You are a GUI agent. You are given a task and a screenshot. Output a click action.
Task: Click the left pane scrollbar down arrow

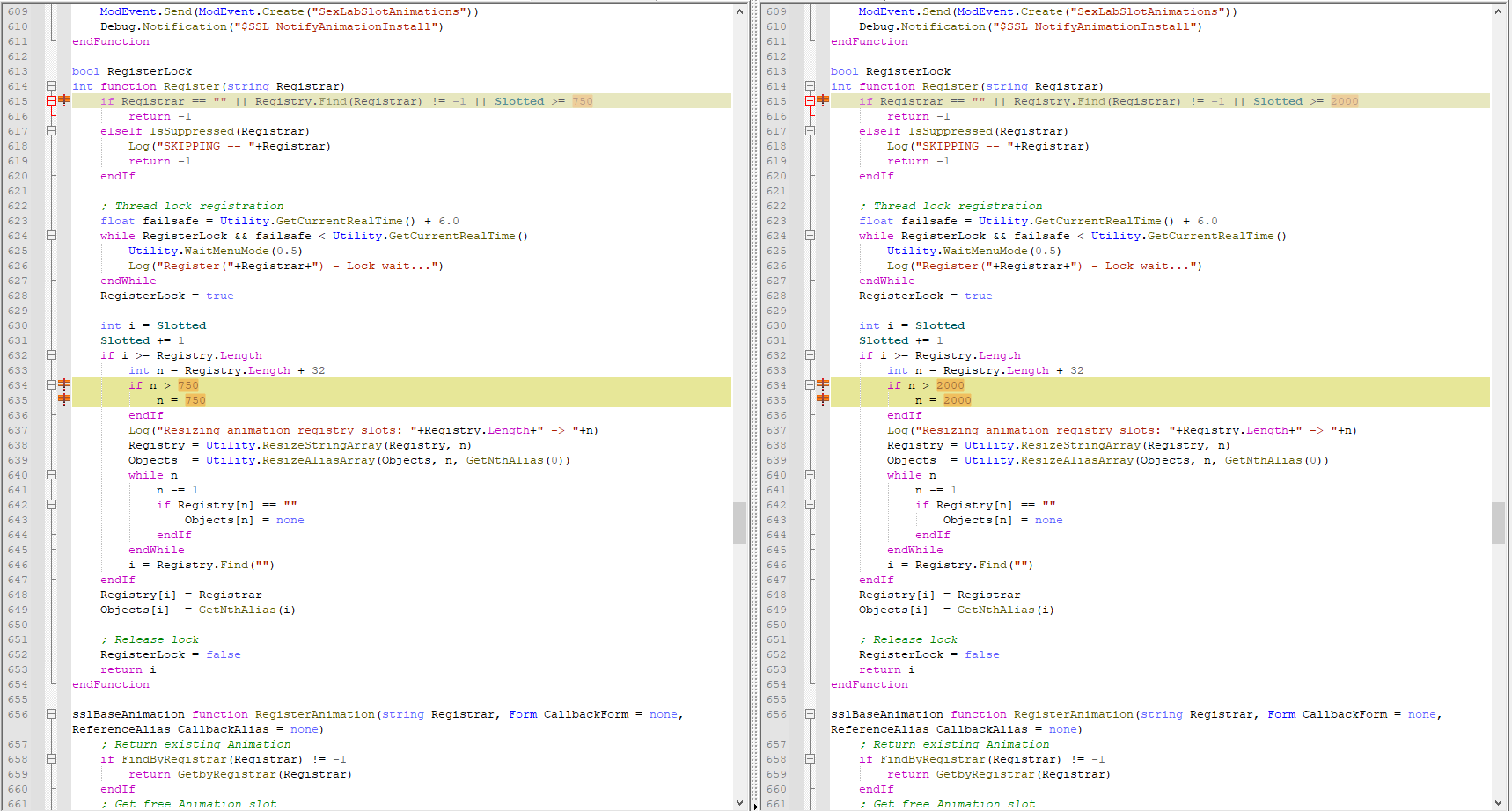pyautogui.click(x=739, y=802)
